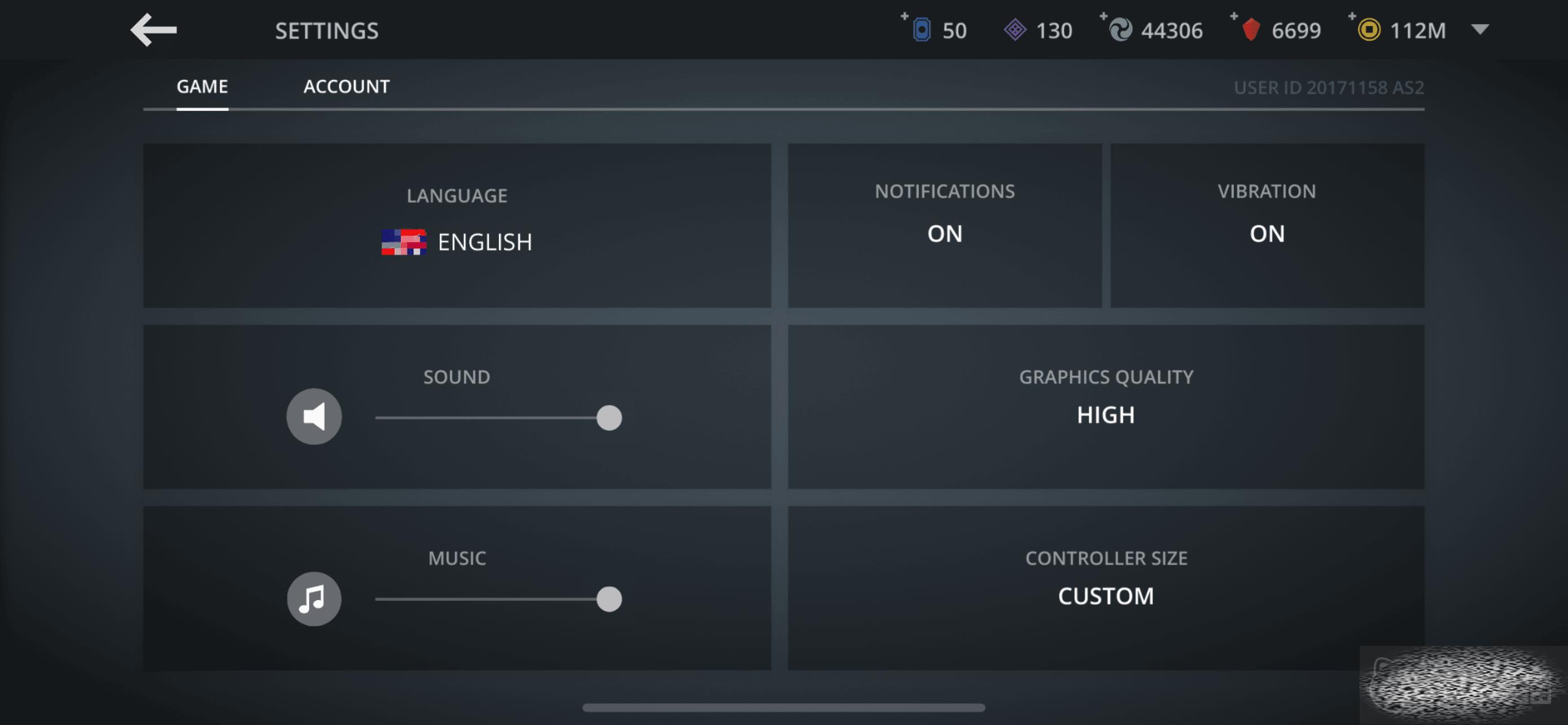
Task: Switch to the ACCOUNT tab
Action: pos(347,86)
